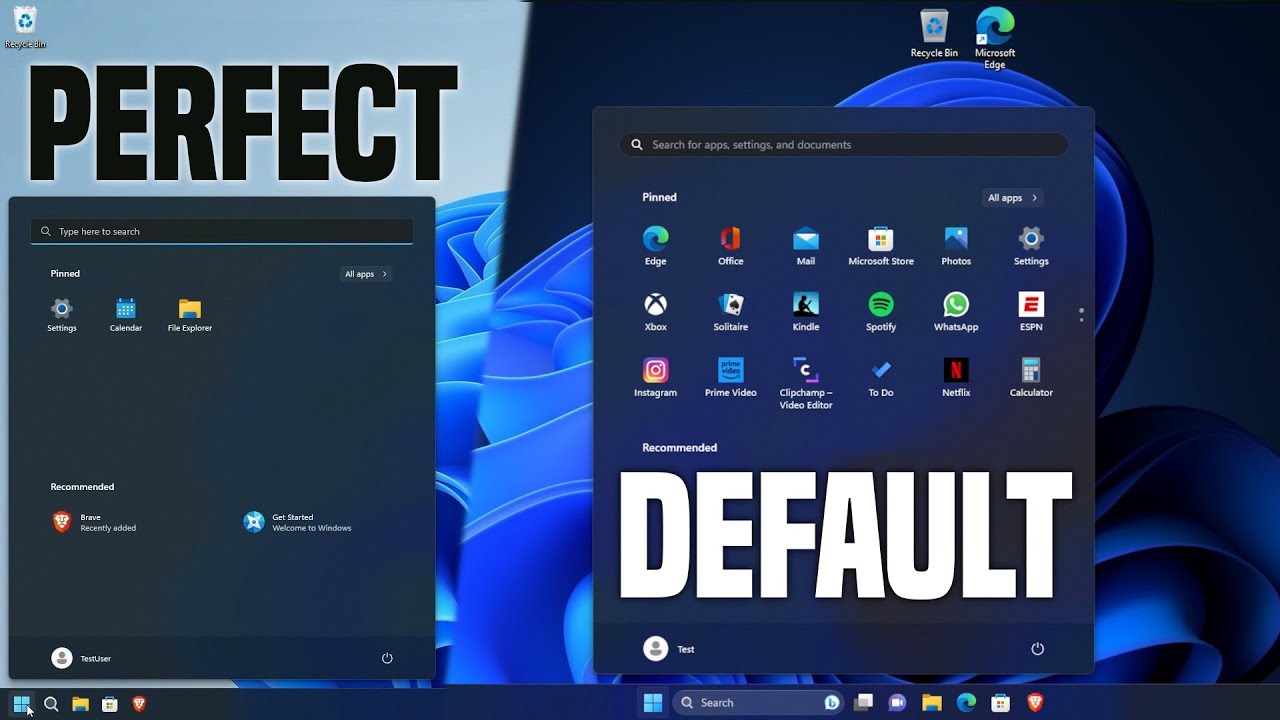1280x720 pixels.
Task: Open the pinned apps page indicator dots
Action: 1081,313
